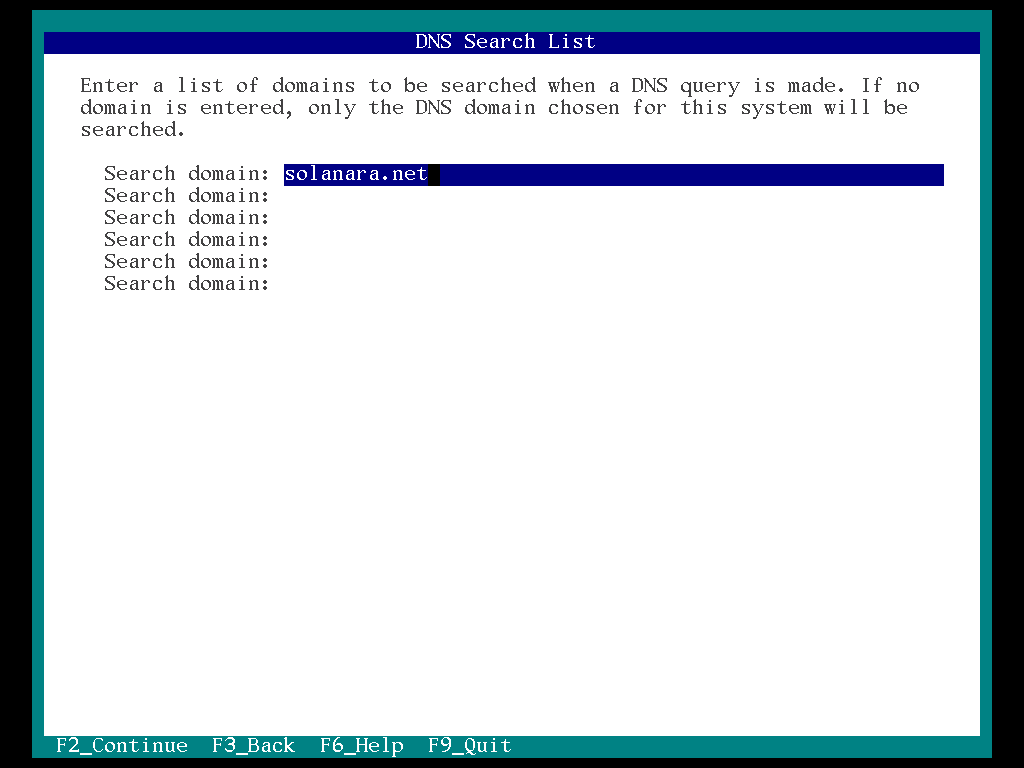Click the instruction paragraph about DNS domains

coord(500,108)
